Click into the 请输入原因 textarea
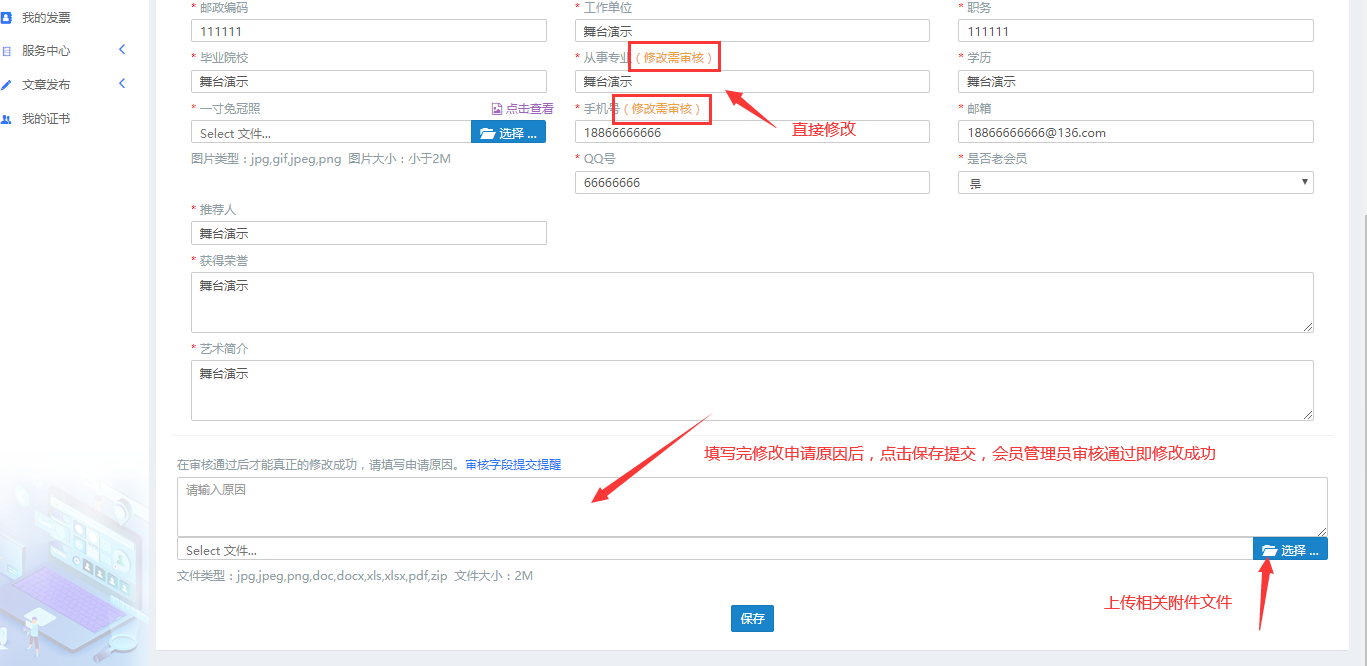This screenshot has width=1367, height=666. click(751, 506)
